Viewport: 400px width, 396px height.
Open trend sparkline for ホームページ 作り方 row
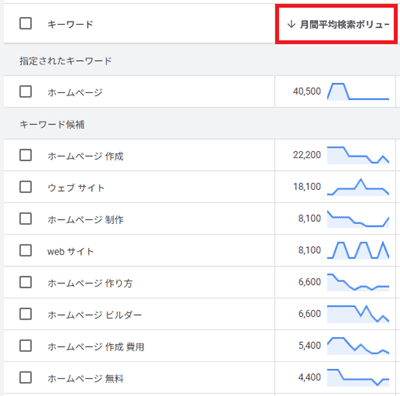point(358,282)
